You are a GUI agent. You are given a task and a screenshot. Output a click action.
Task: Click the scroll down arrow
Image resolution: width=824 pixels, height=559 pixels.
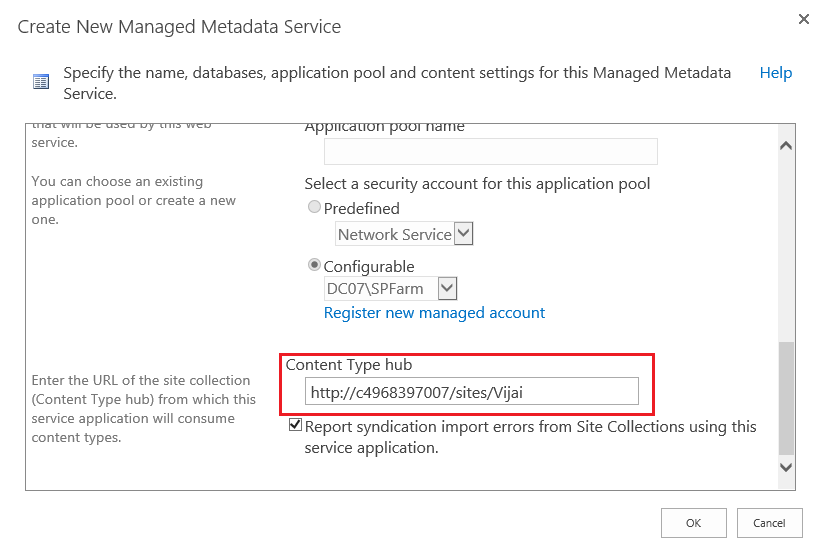click(x=785, y=467)
